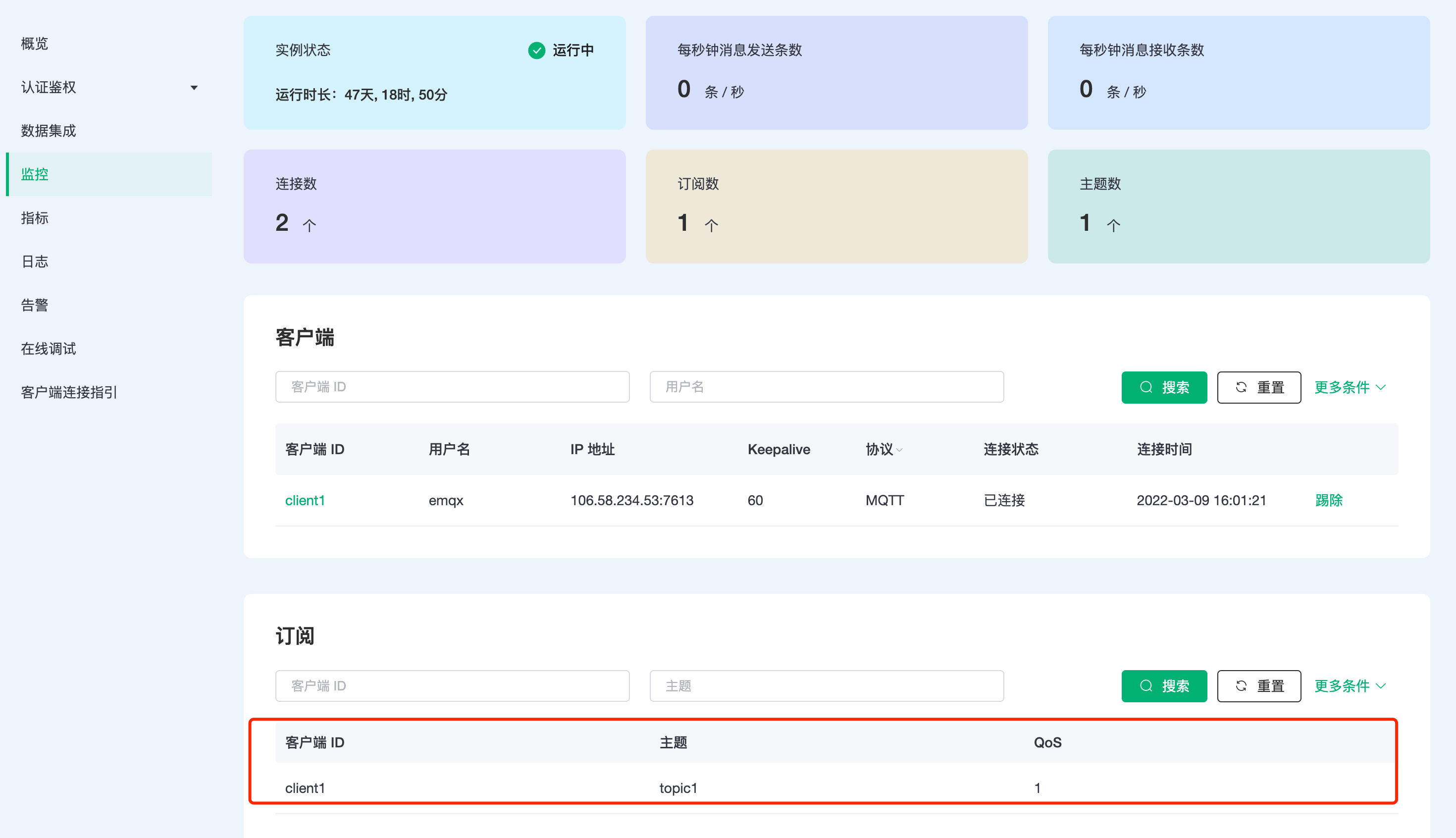This screenshot has height=838, width=1456.
Task: Expand the 认证鉴权 sidebar menu arrow
Action: click(194, 88)
